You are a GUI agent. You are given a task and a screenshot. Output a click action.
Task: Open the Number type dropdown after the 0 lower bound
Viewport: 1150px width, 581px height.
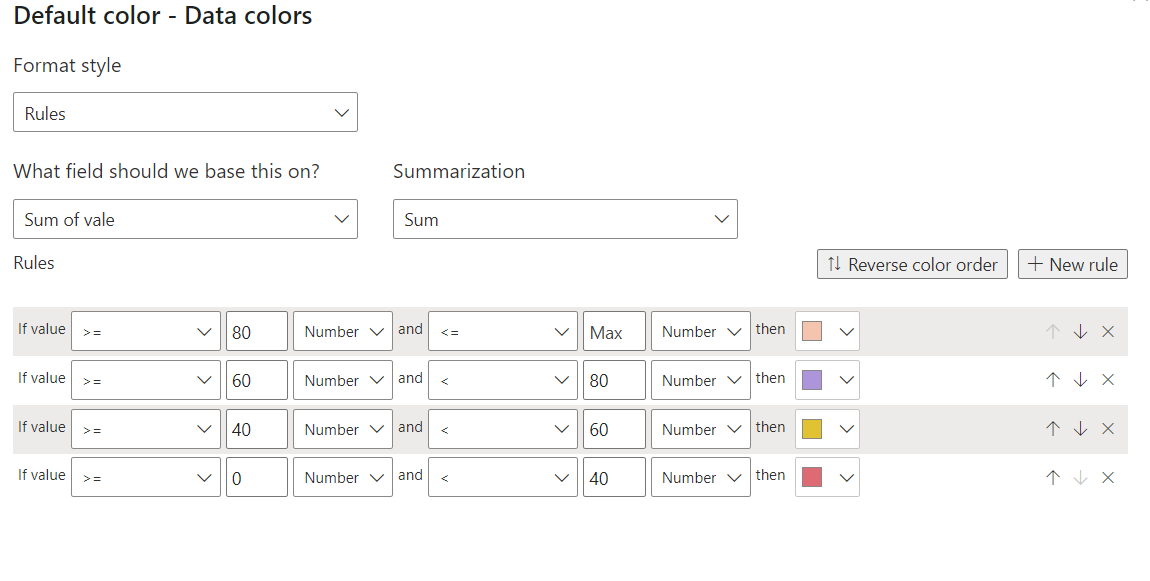click(x=343, y=478)
